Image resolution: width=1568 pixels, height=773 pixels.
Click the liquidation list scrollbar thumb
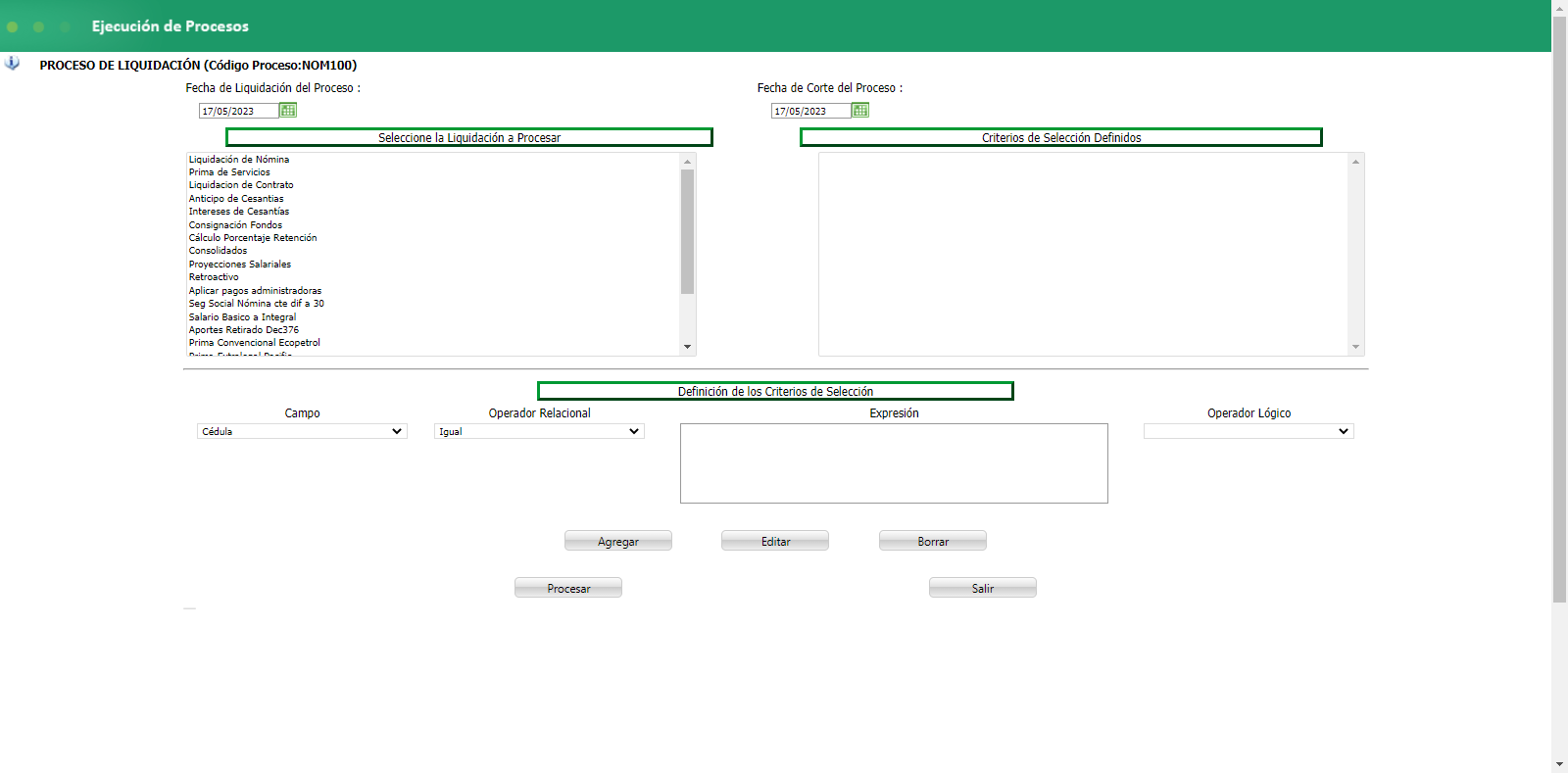[687, 231]
